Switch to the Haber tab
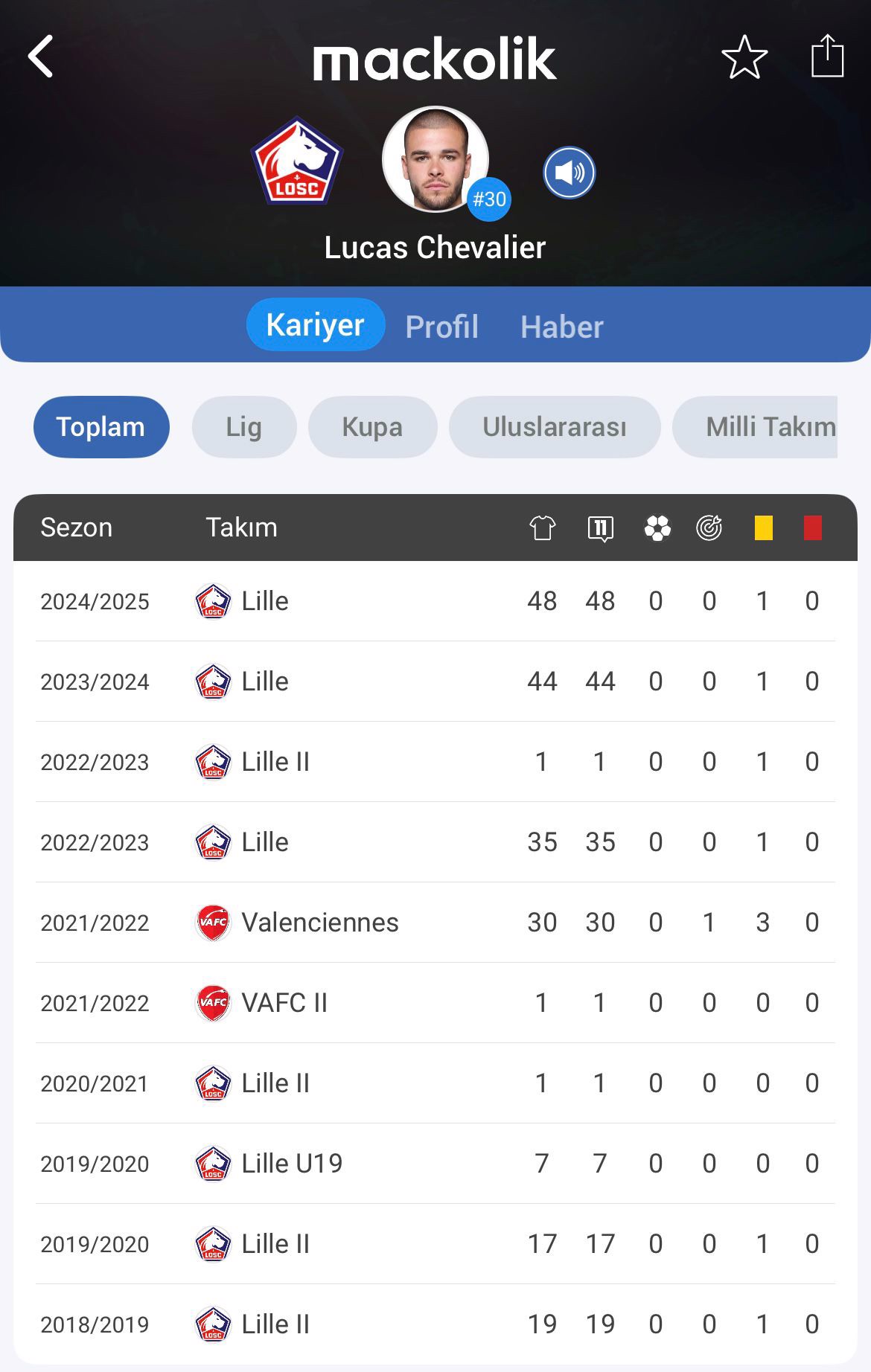 click(562, 327)
